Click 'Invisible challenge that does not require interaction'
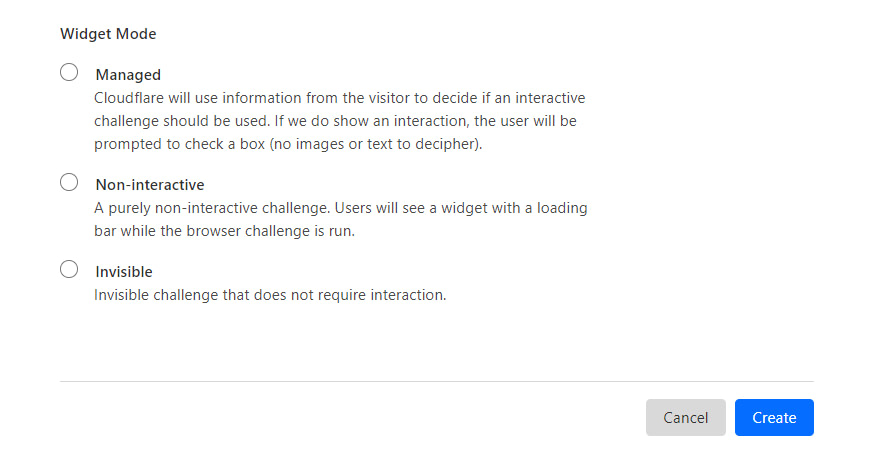 pos(270,295)
